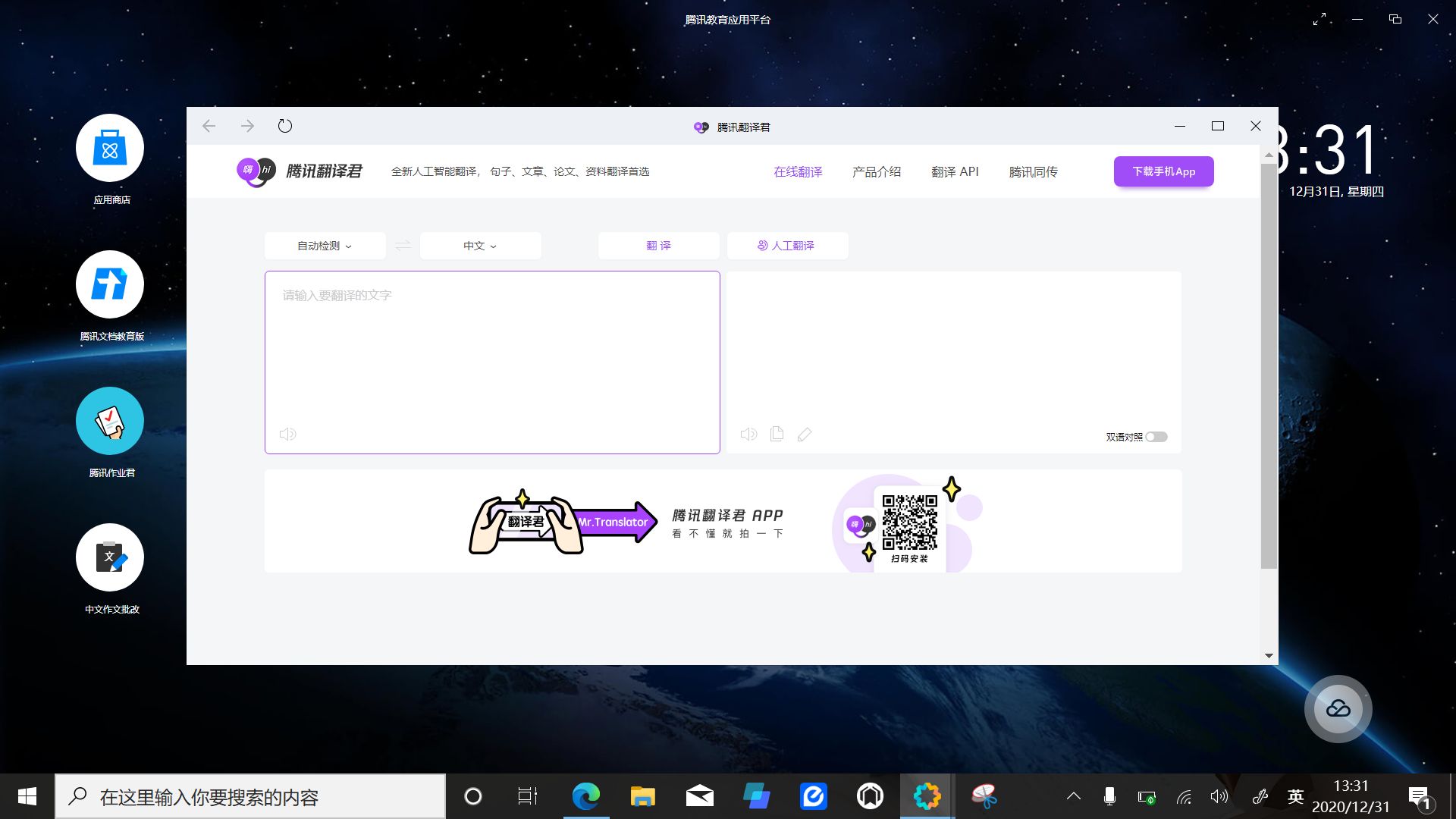Click the translation text input box

click(x=492, y=362)
